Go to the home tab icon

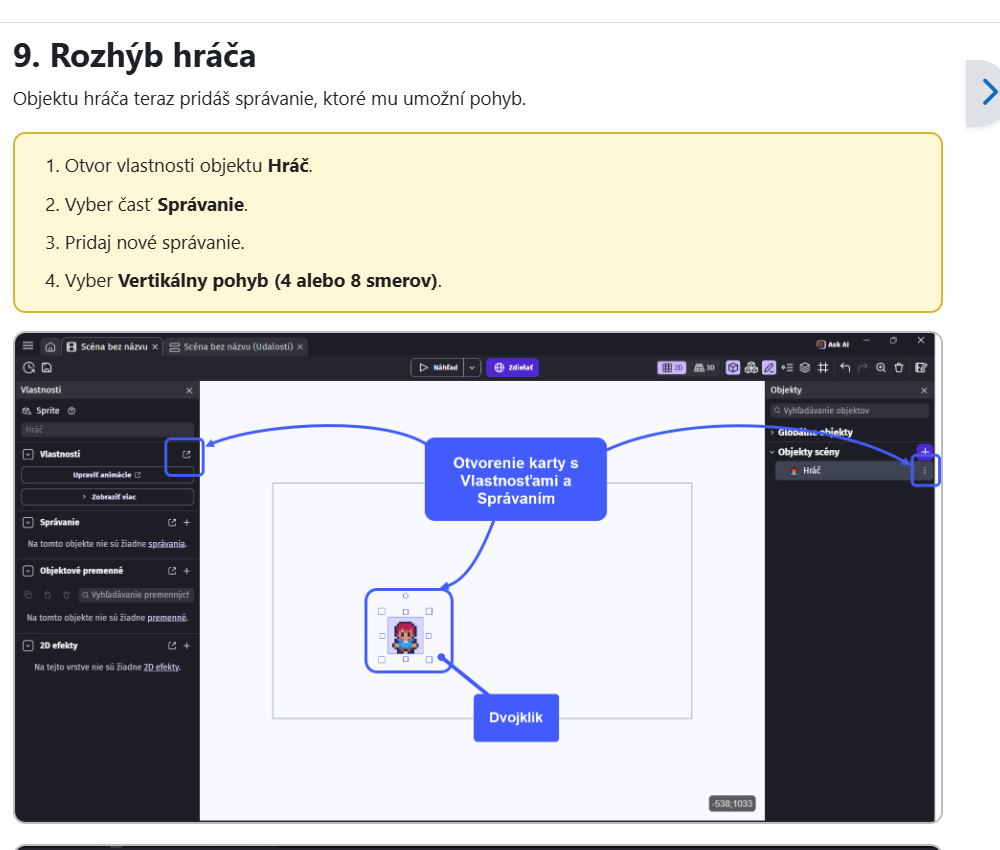pyautogui.click(x=50, y=347)
